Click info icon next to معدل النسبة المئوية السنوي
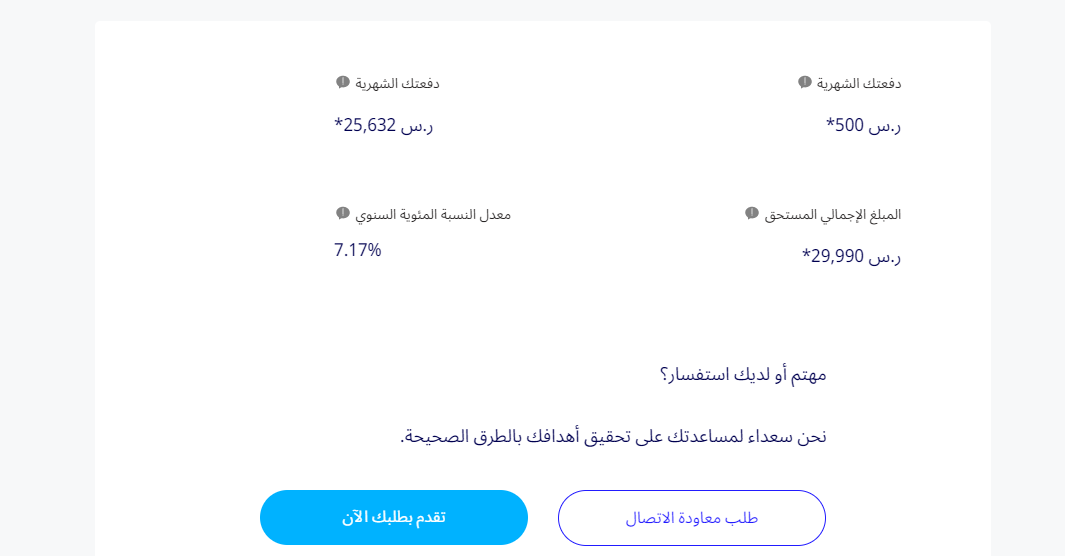 [x=342, y=213]
